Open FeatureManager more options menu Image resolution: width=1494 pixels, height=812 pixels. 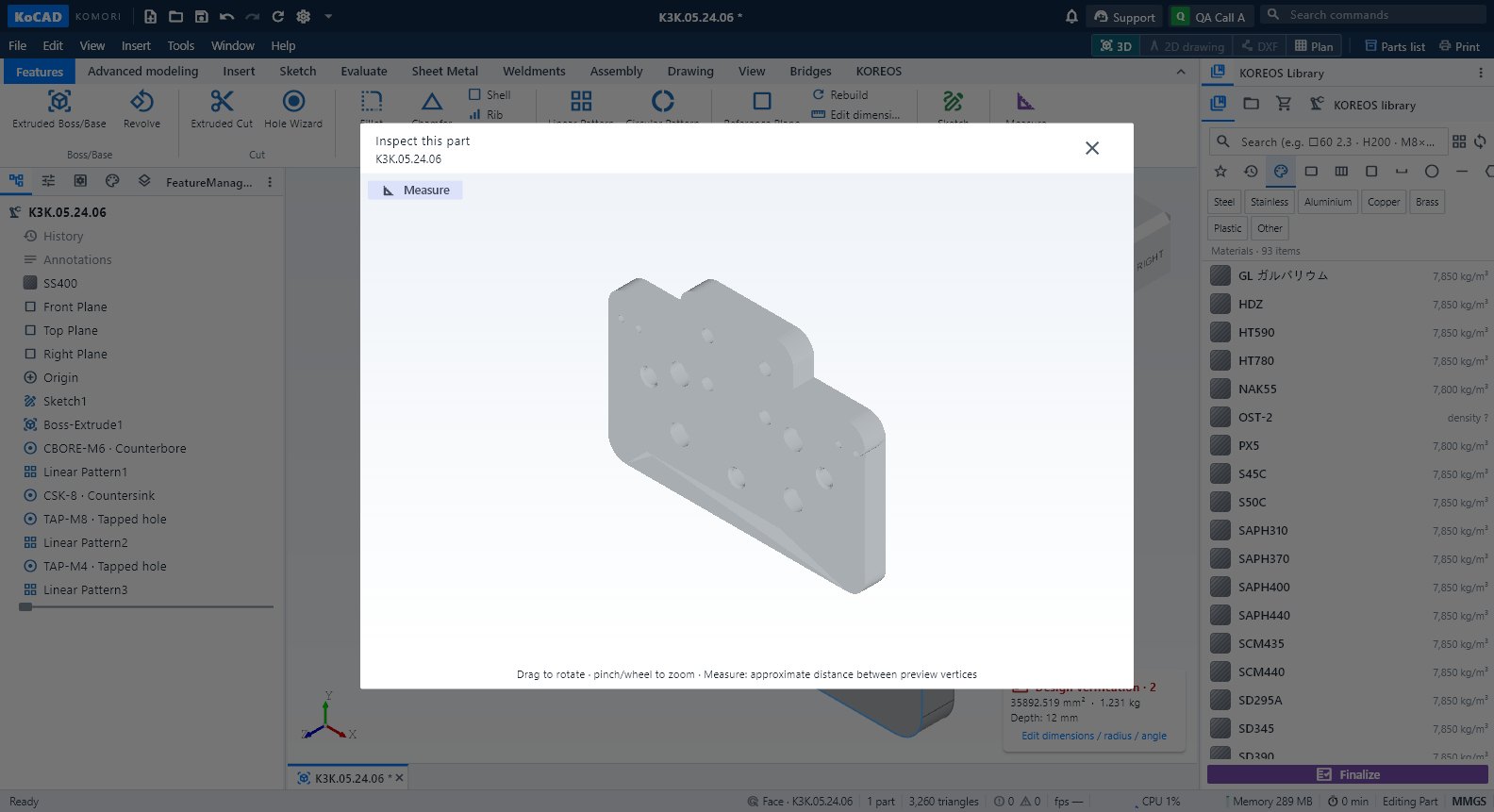[x=270, y=182]
